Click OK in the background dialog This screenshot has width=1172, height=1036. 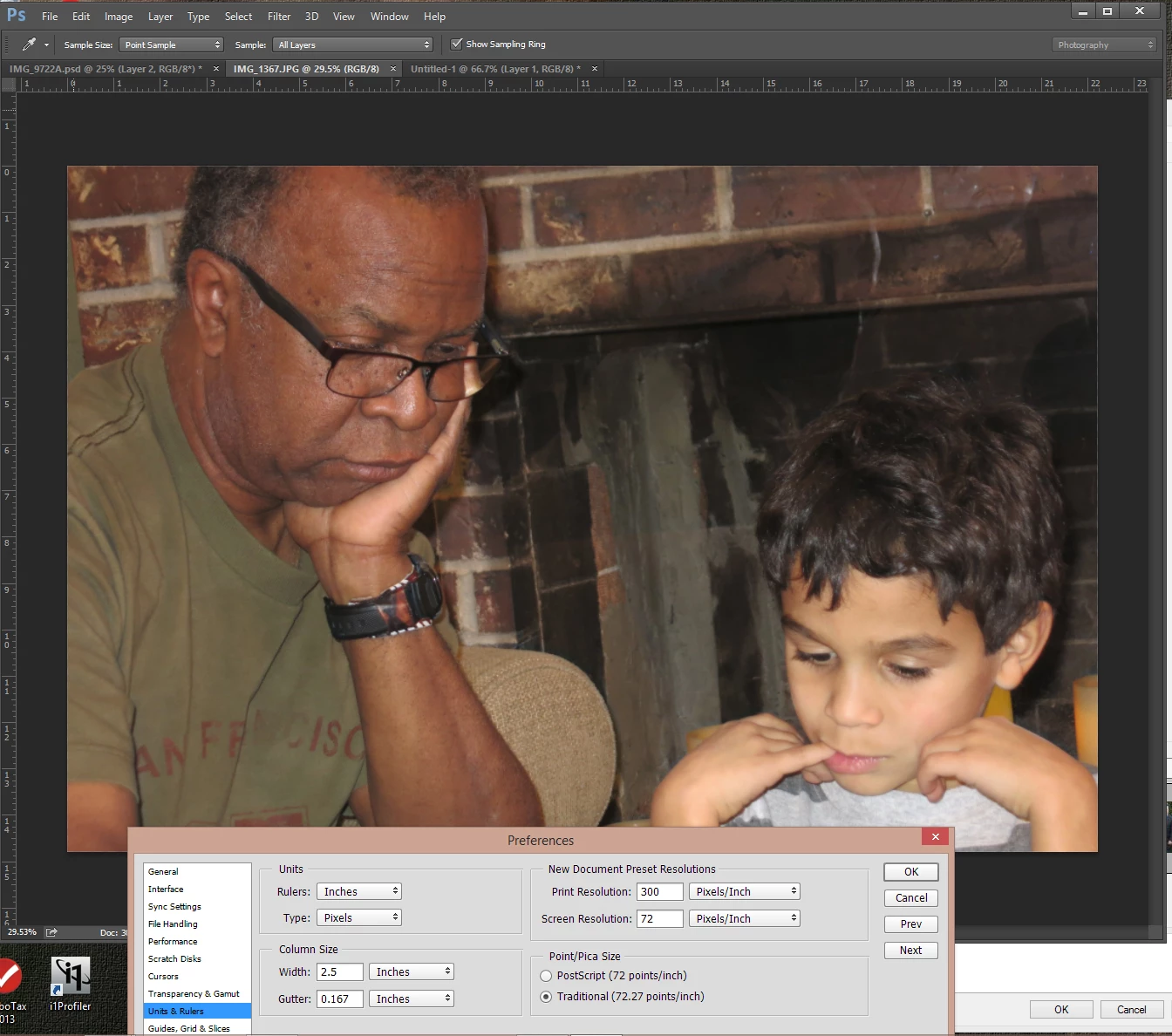pyautogui.click(x=1061, y=1010)
